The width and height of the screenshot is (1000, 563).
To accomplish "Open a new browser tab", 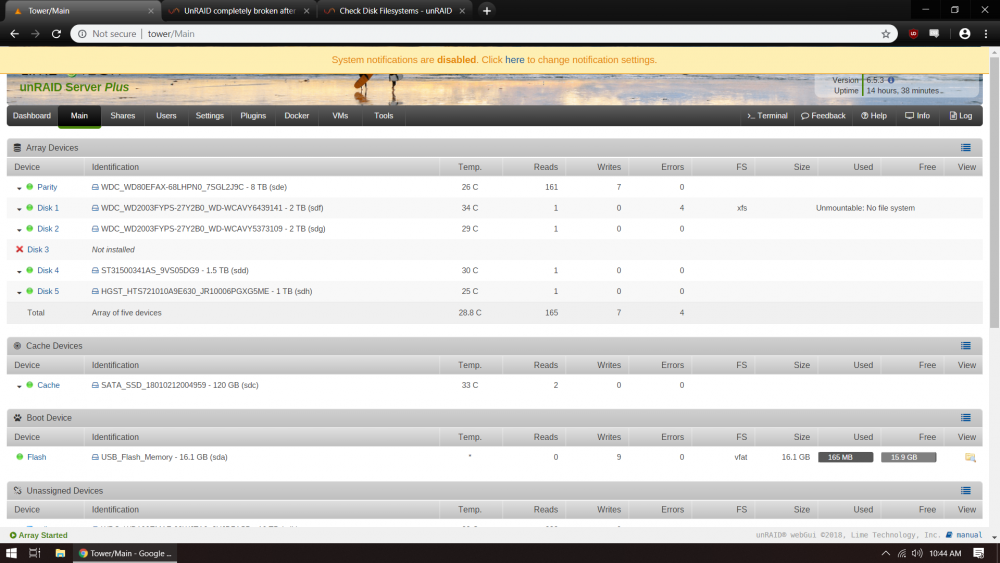I will (487, 11).
